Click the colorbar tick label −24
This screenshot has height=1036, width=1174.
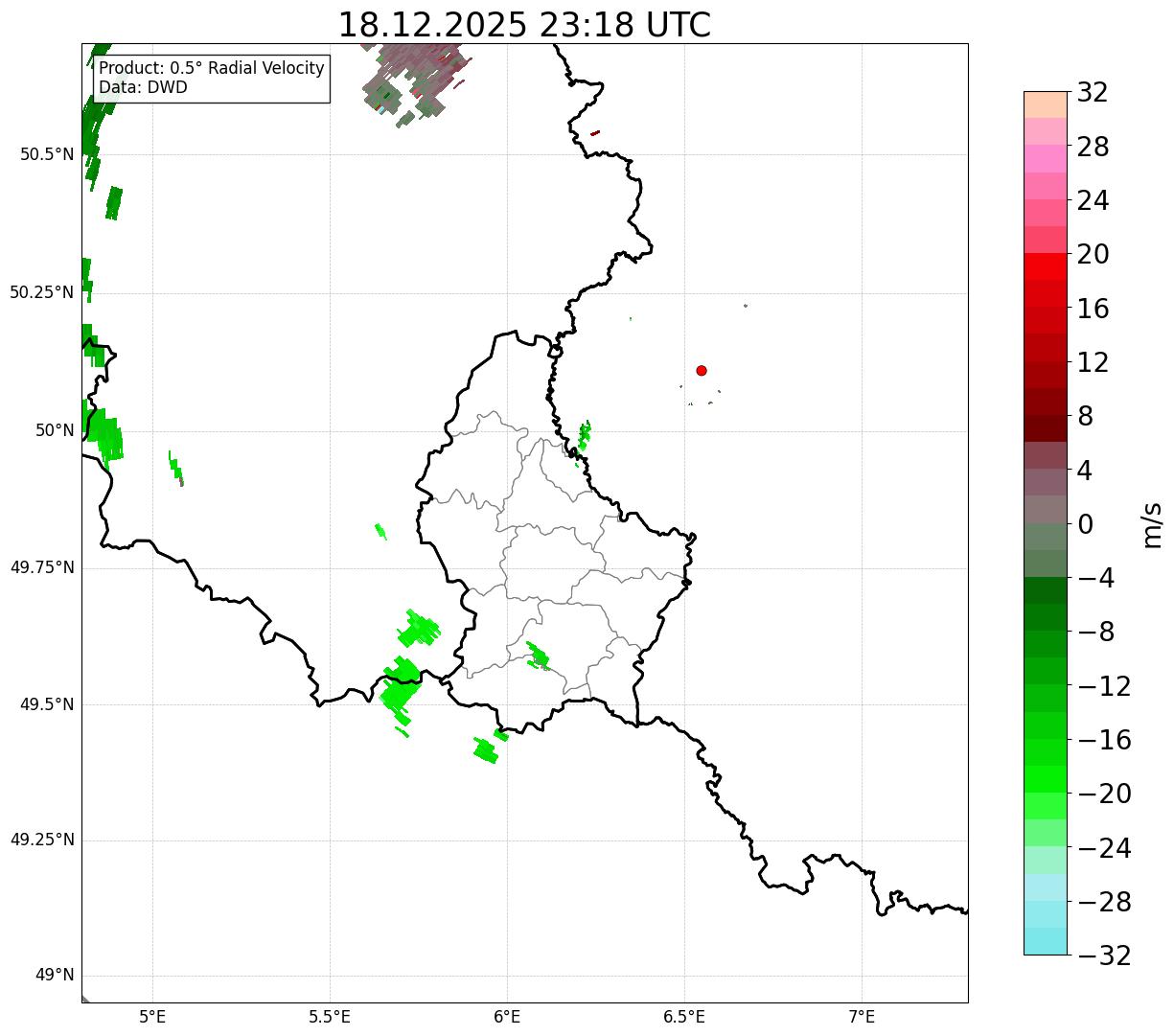(x=1104, y=848)
